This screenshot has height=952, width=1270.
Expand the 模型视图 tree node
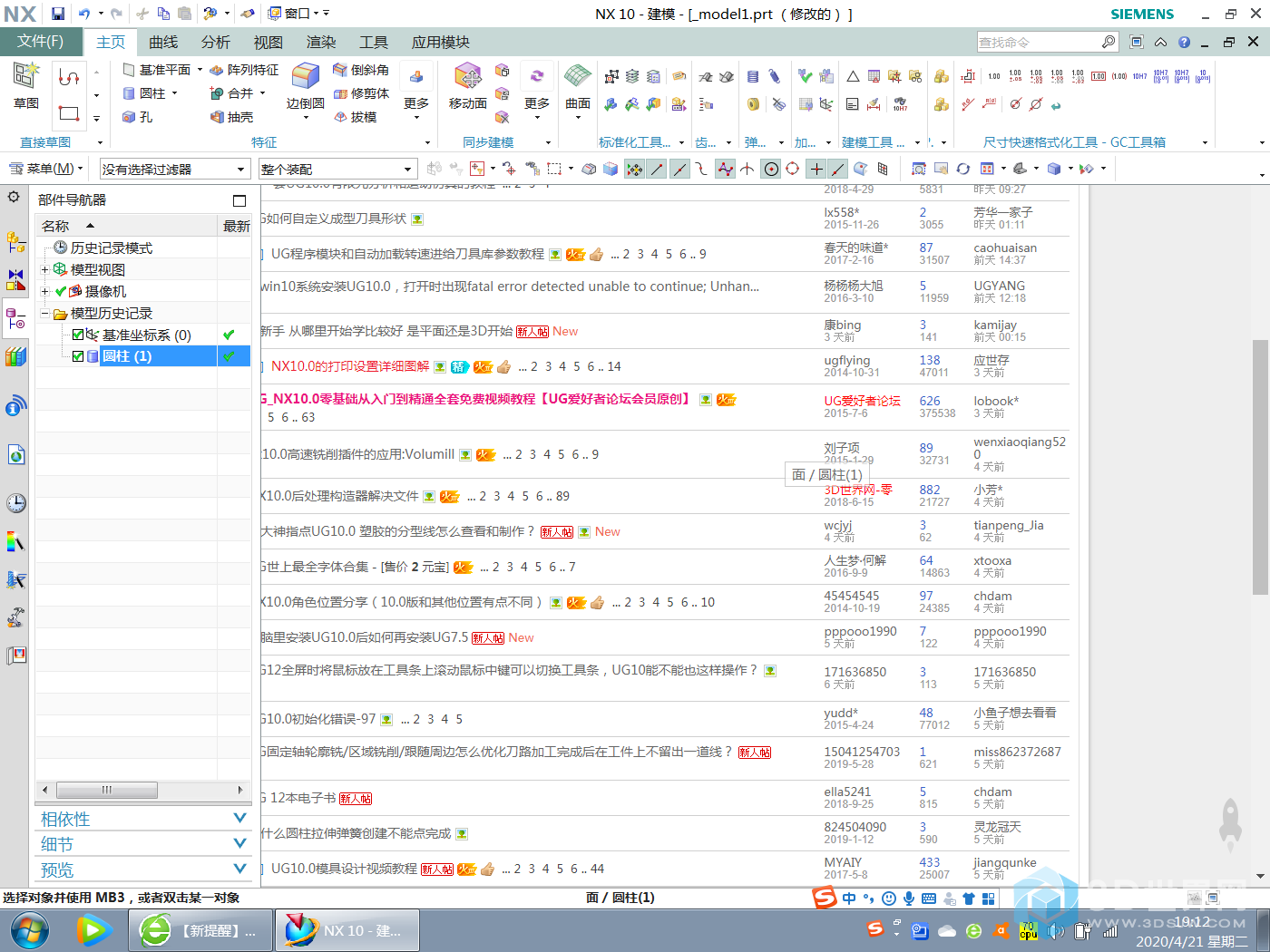click(x=44, y=269)
